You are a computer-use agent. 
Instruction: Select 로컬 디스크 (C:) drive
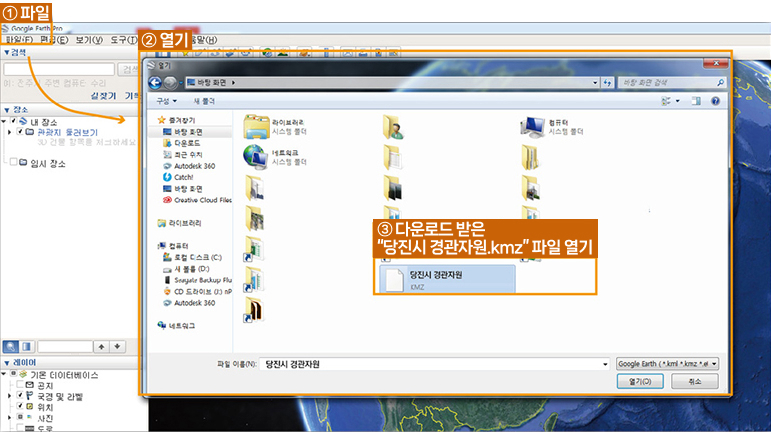[x=192, y=257]
